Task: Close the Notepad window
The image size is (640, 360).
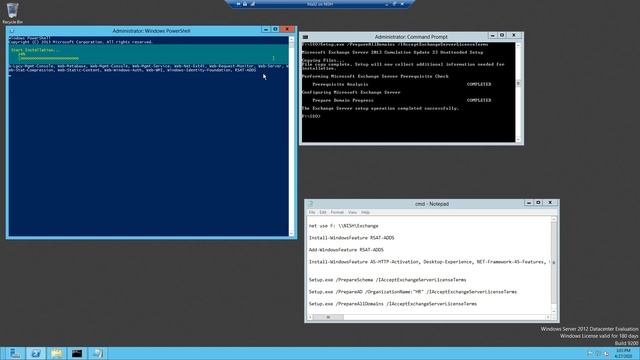Action: tap(550, 202)
